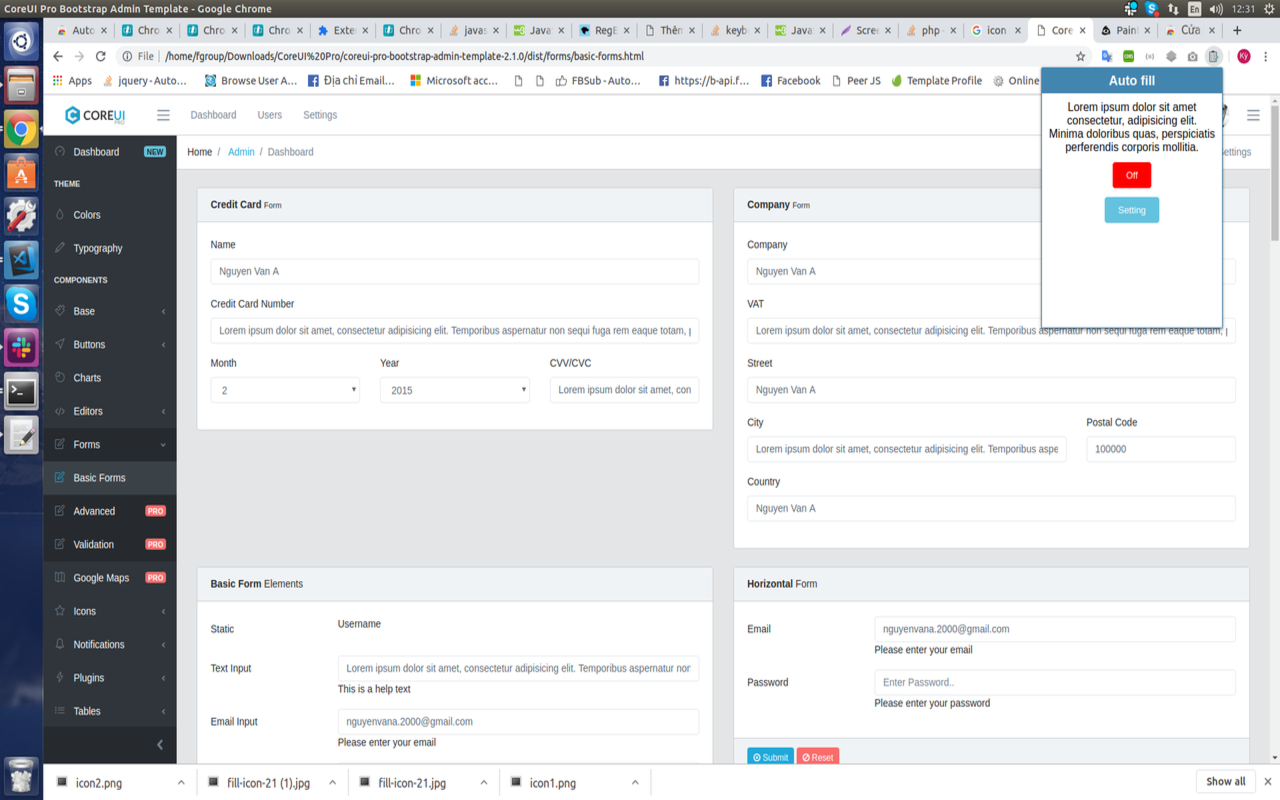Click the Chrome address bar URL
The height and width of the screenshot is (800, 1280).
(x=404, y=56)
